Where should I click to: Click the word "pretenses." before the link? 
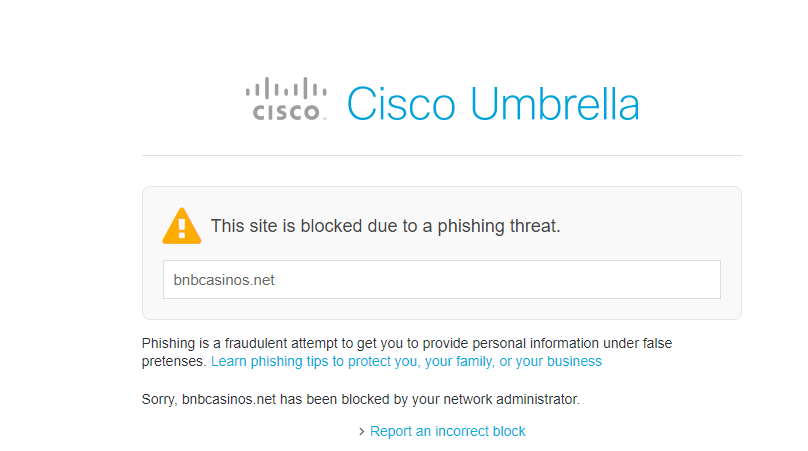174,361
